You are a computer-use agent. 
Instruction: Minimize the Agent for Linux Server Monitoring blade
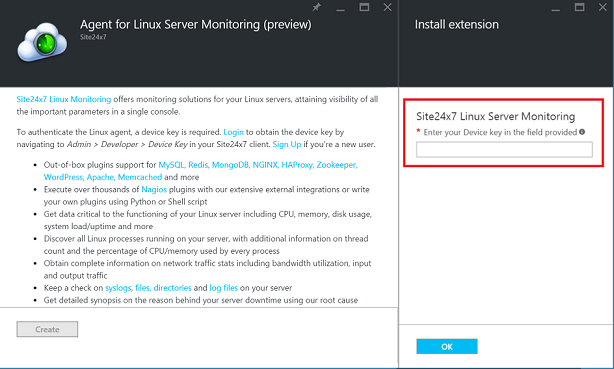point(341,8)
